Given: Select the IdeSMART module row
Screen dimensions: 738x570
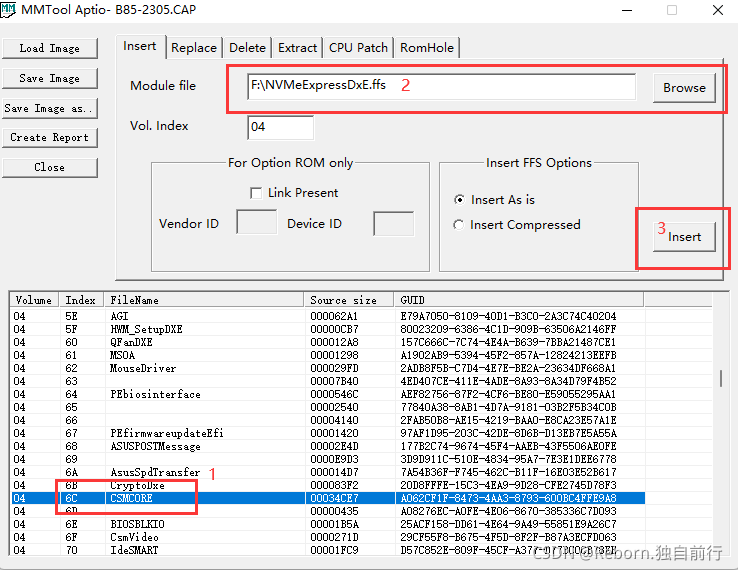Looking at the screenshot, I should pos(328,550).
